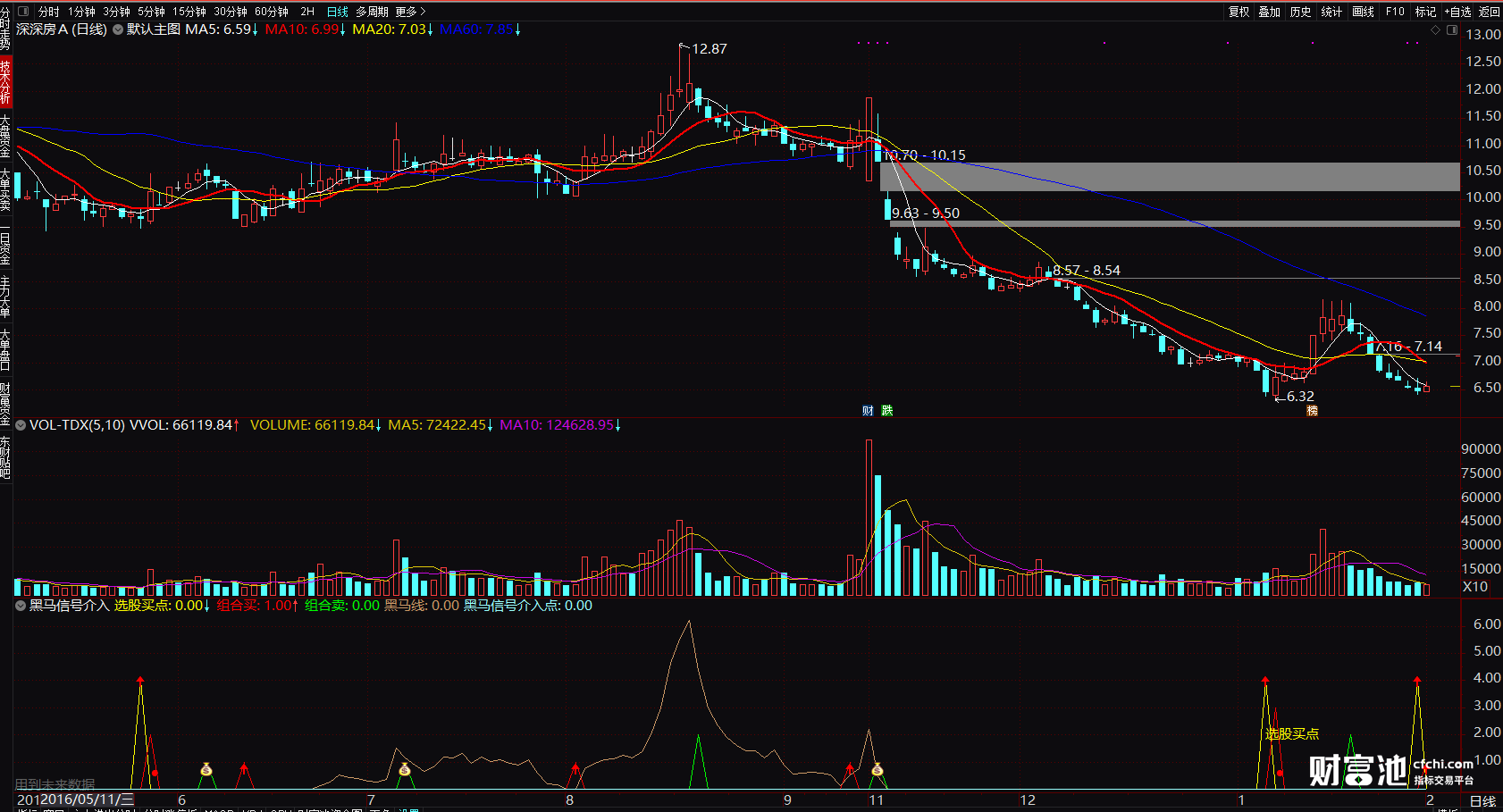Open the F10 company info button
The height and width of the screenshot is (812, 1503).
point(1395,12)
